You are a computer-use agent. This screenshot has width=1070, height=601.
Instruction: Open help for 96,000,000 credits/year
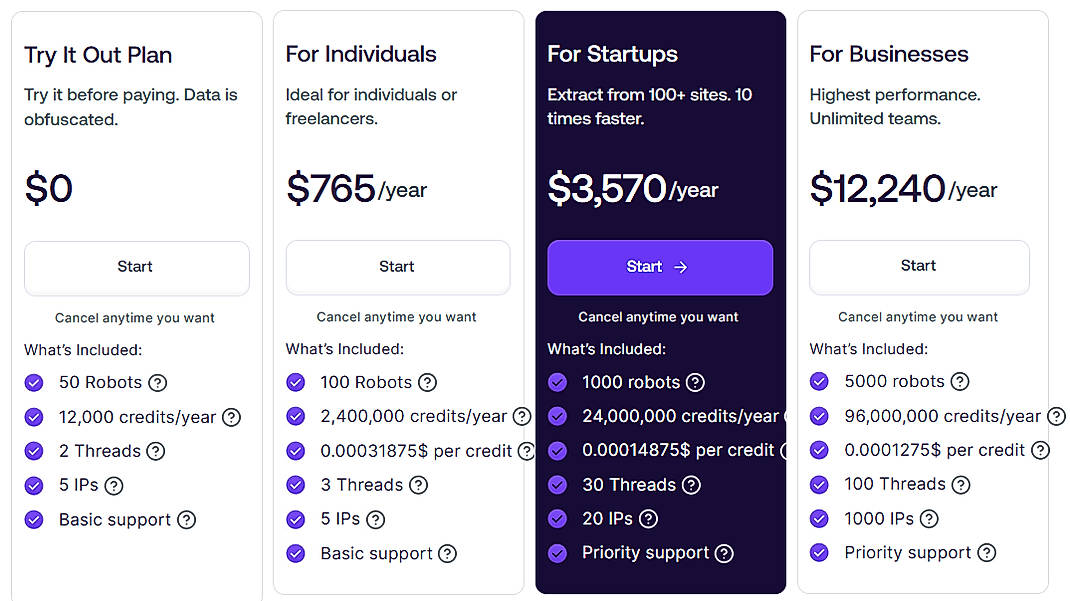1057,417
